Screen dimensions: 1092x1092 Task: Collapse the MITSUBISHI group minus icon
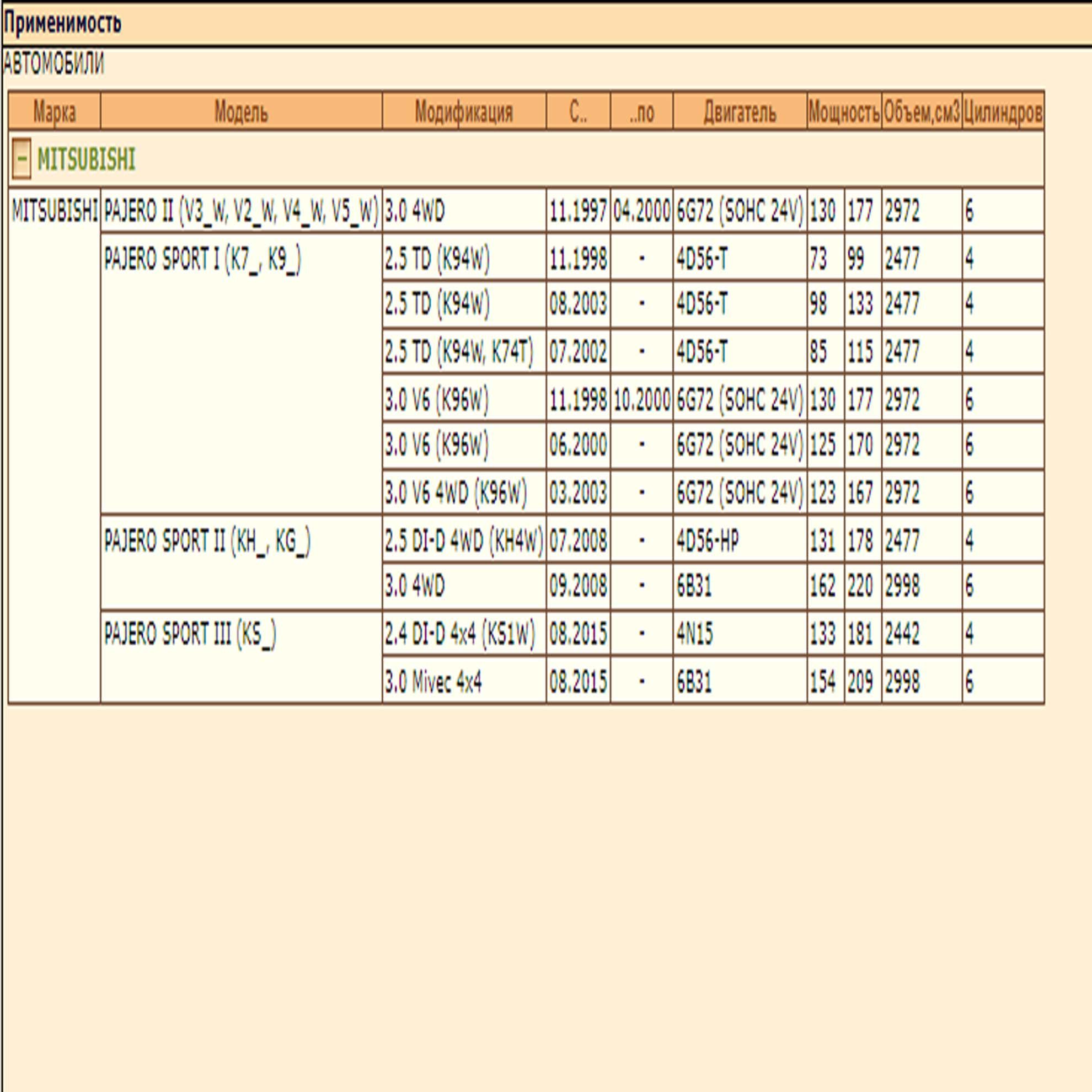pyautogui.click(x=22, y=159)
